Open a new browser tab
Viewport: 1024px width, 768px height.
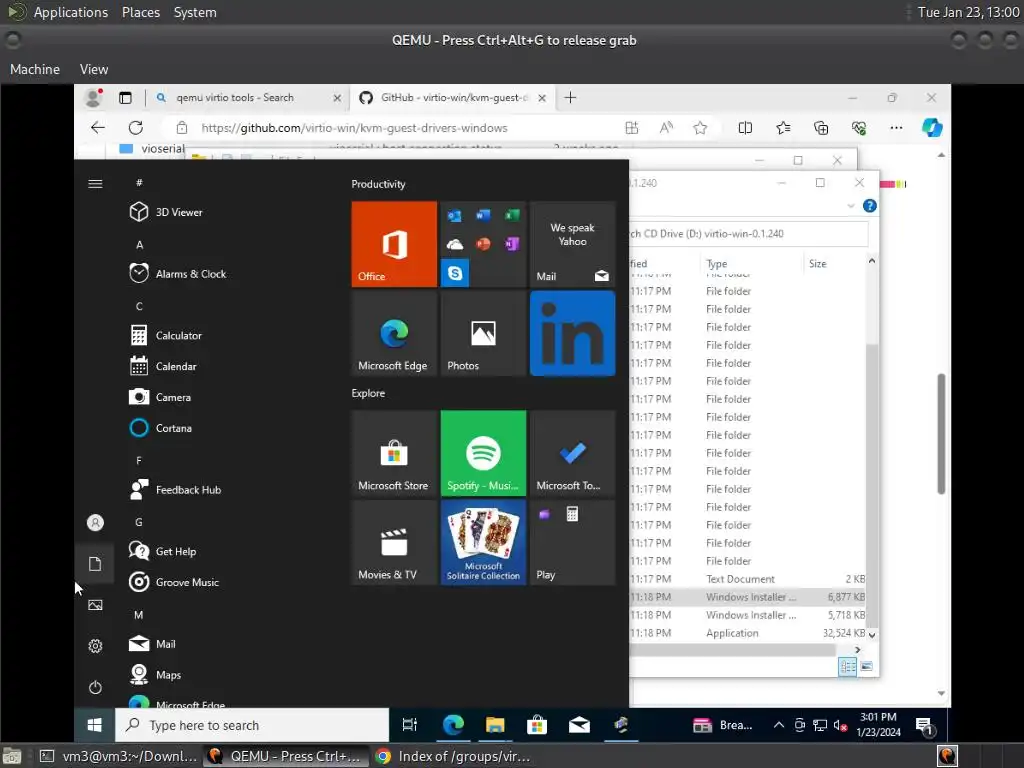click(570, 98)
